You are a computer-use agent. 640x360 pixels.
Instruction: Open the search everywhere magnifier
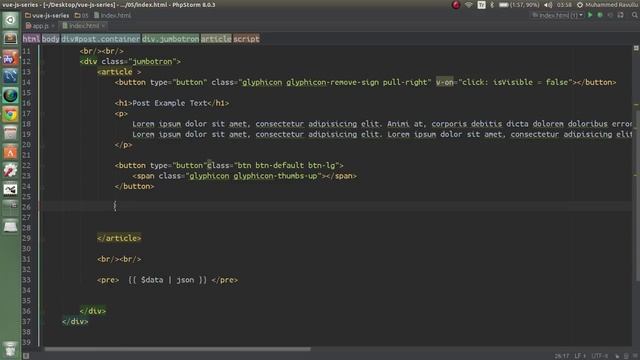tap(635, 16)
